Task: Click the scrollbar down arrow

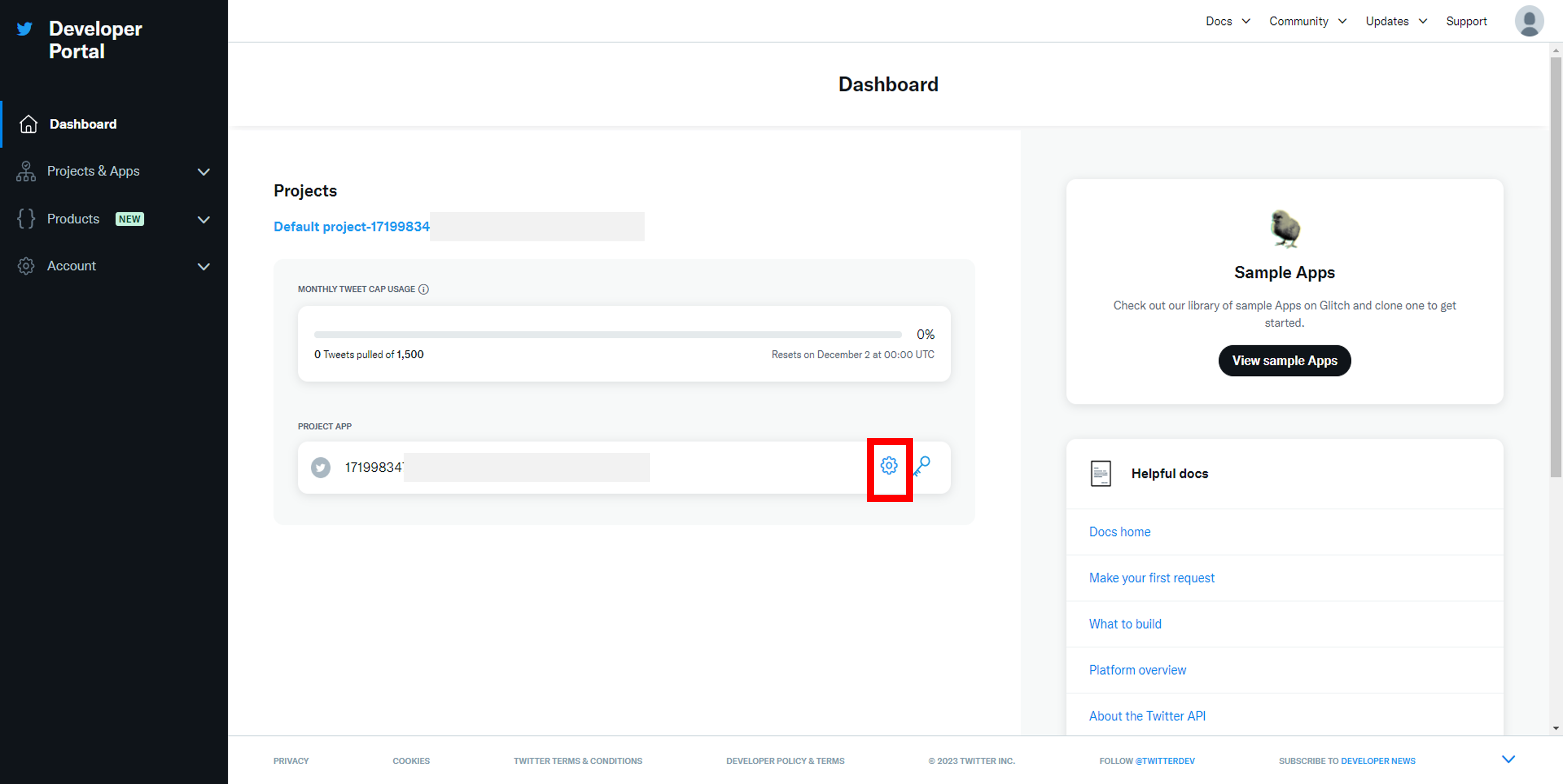Action: (x=1556, y=728)
